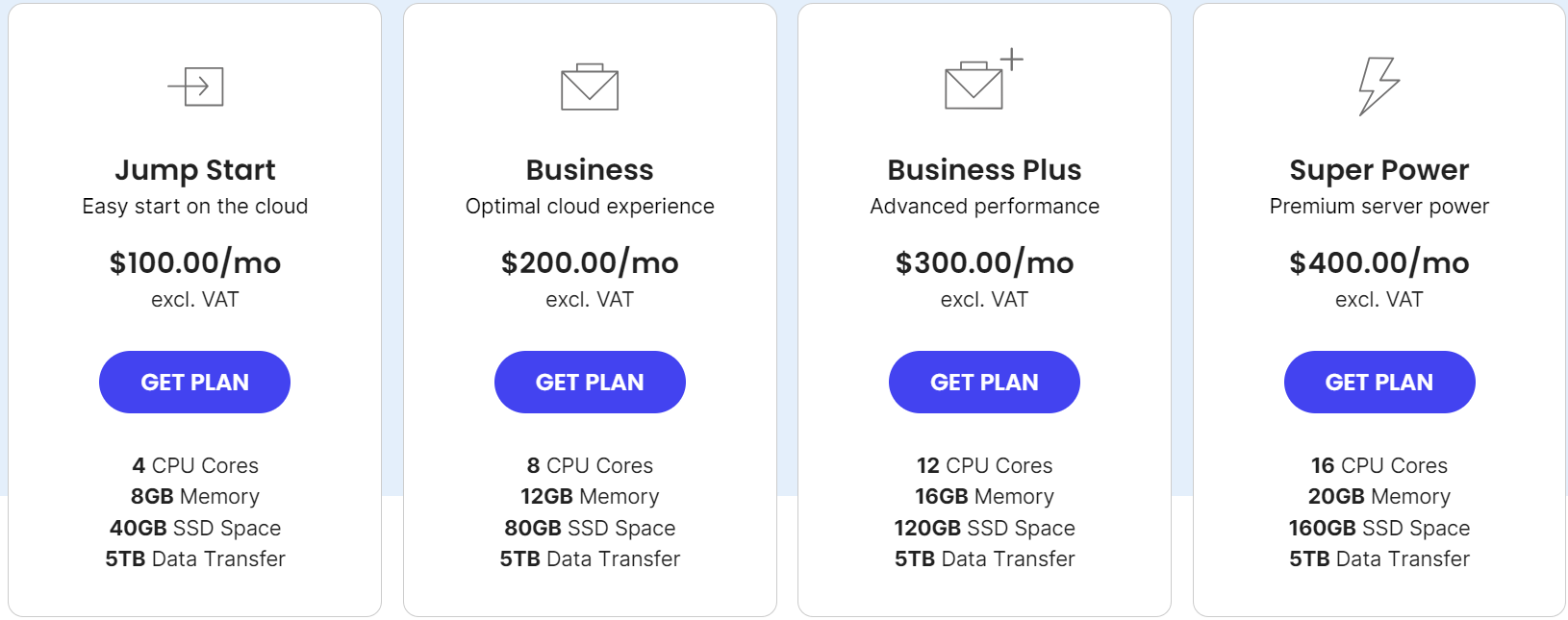Click the 16GB Memory feature
The width and height of the screenshot is (1568, 620).
click(x=984, y=496)
